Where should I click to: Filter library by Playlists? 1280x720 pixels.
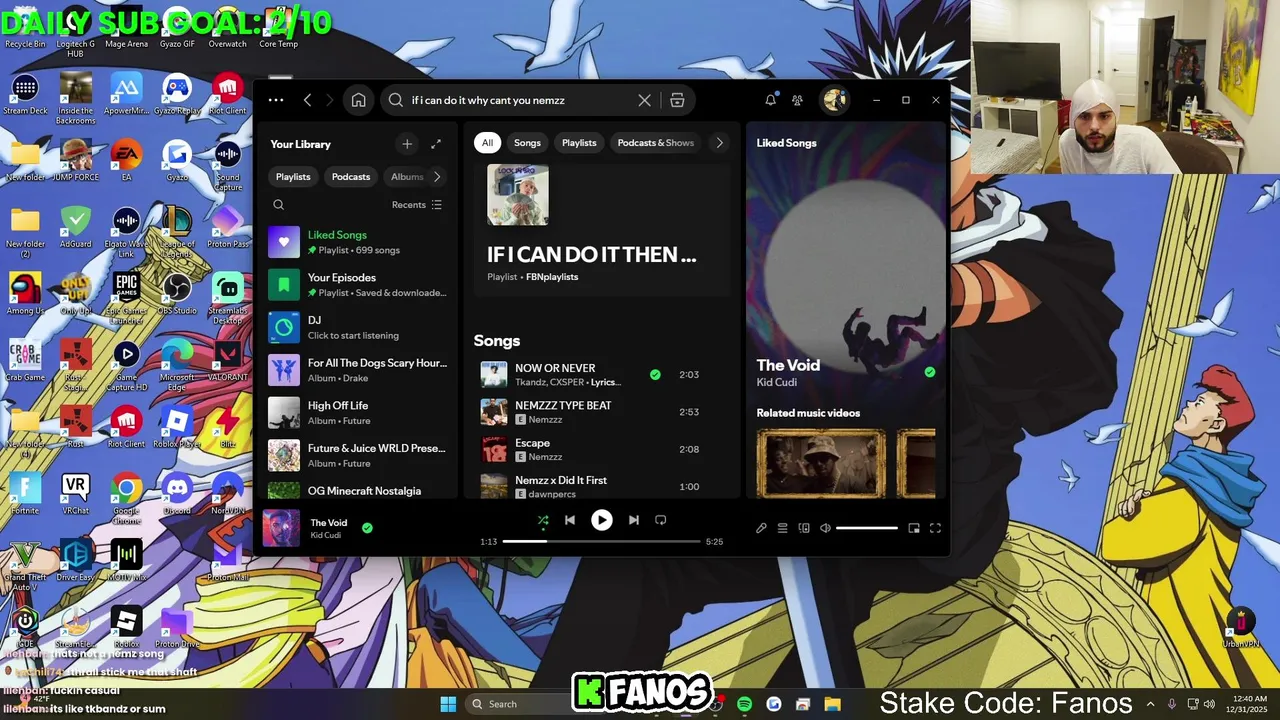coord(293,177)
